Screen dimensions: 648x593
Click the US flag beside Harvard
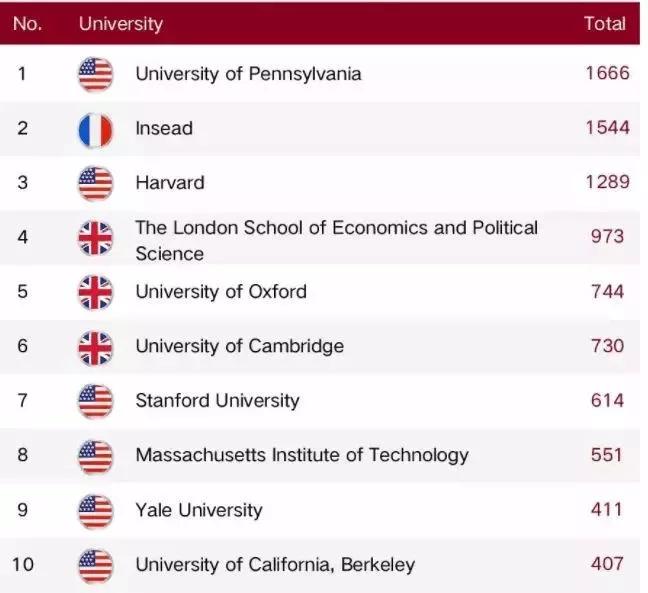click(96, 183)
